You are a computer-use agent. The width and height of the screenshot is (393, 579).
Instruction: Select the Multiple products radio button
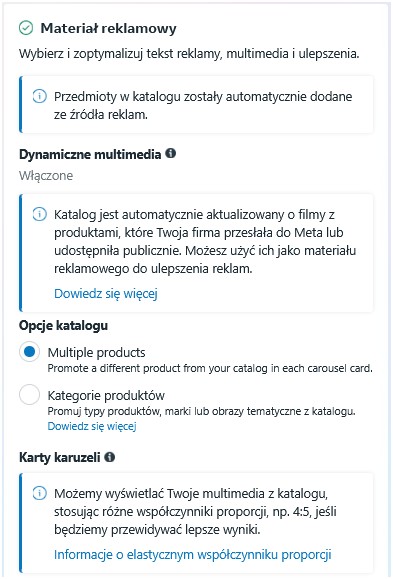tap(30, 352)
